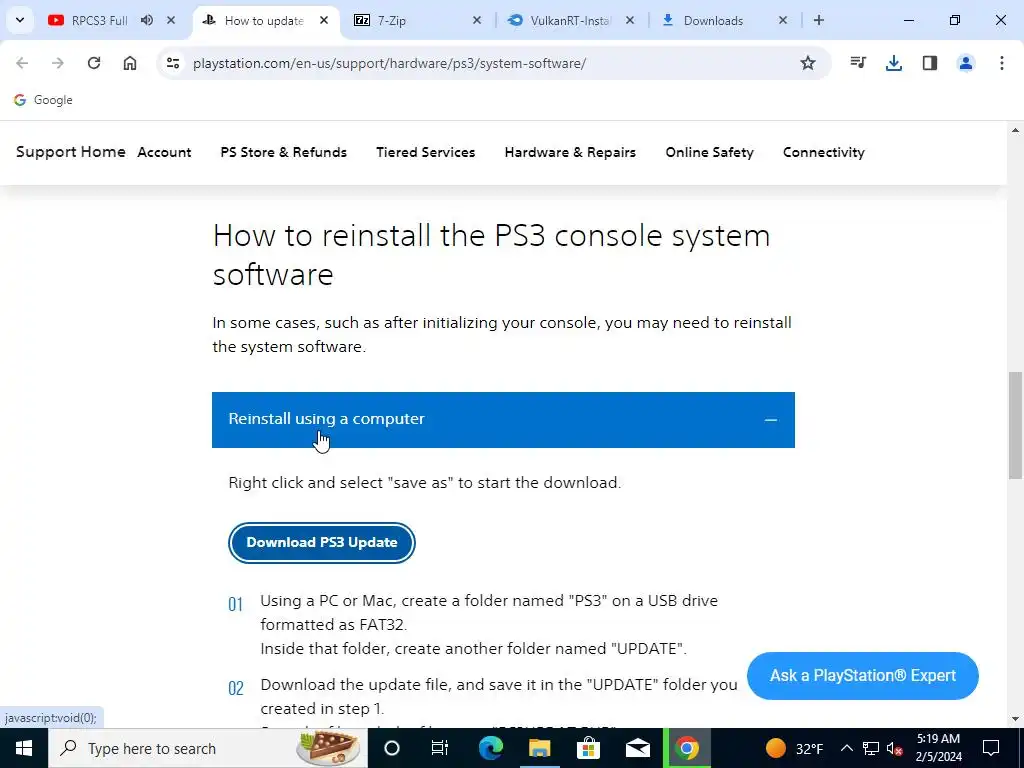Open the home page
Viewport: 1024px width, 768px height.
(x=130, y=63)
